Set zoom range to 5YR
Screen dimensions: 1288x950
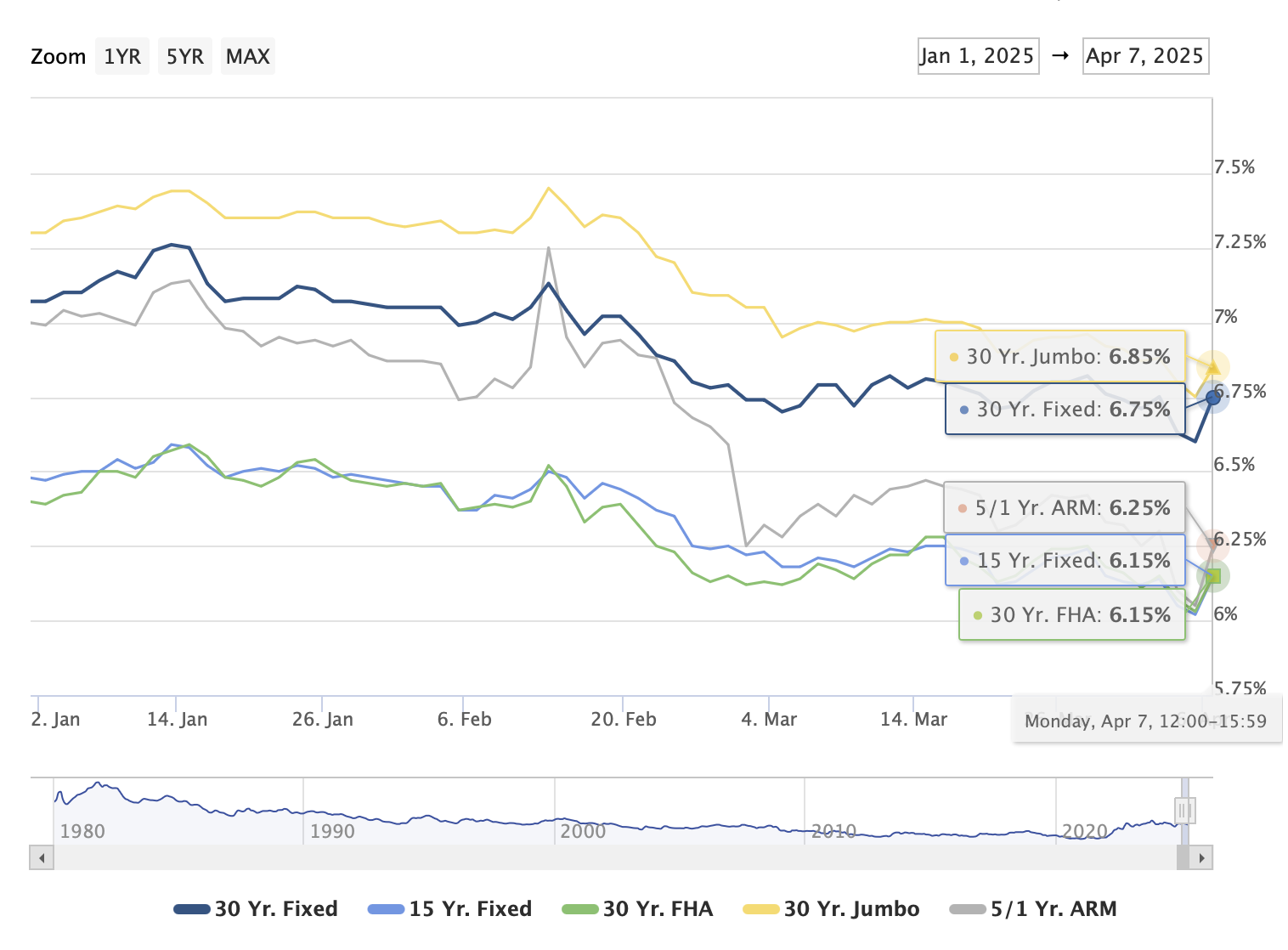click(x=184, y=56)
